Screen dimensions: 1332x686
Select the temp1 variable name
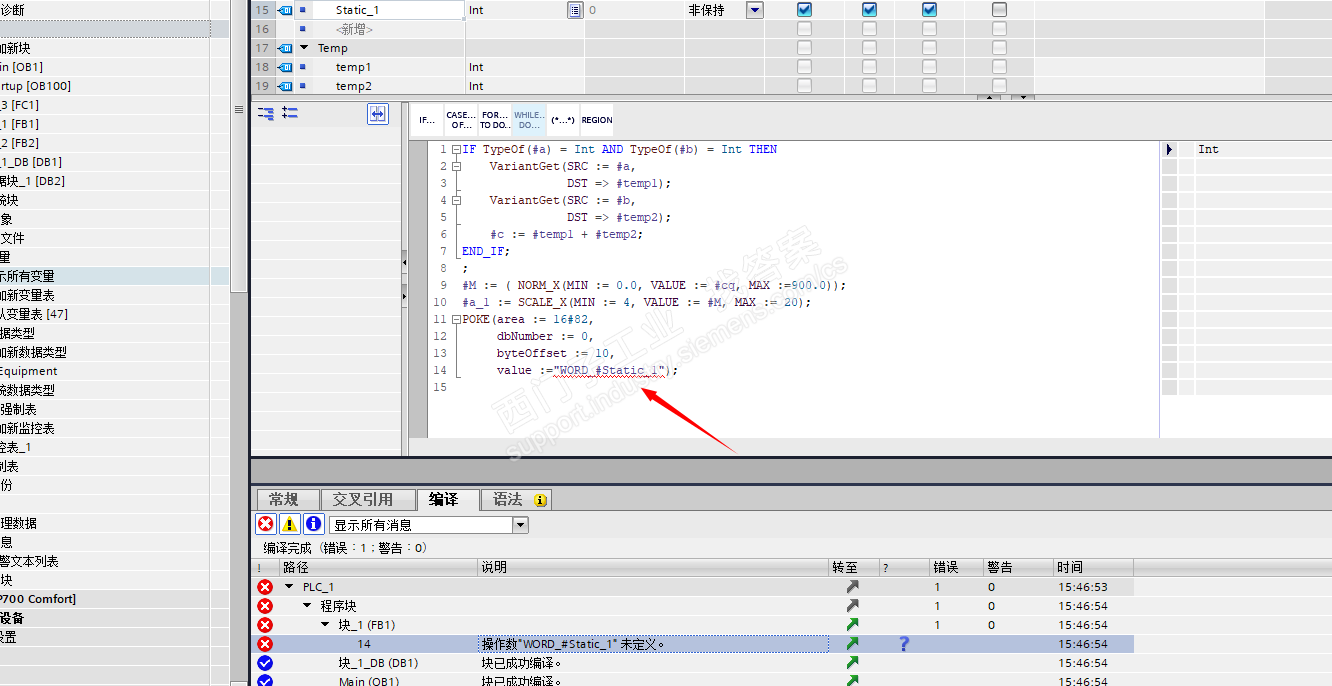coord(353,67)
